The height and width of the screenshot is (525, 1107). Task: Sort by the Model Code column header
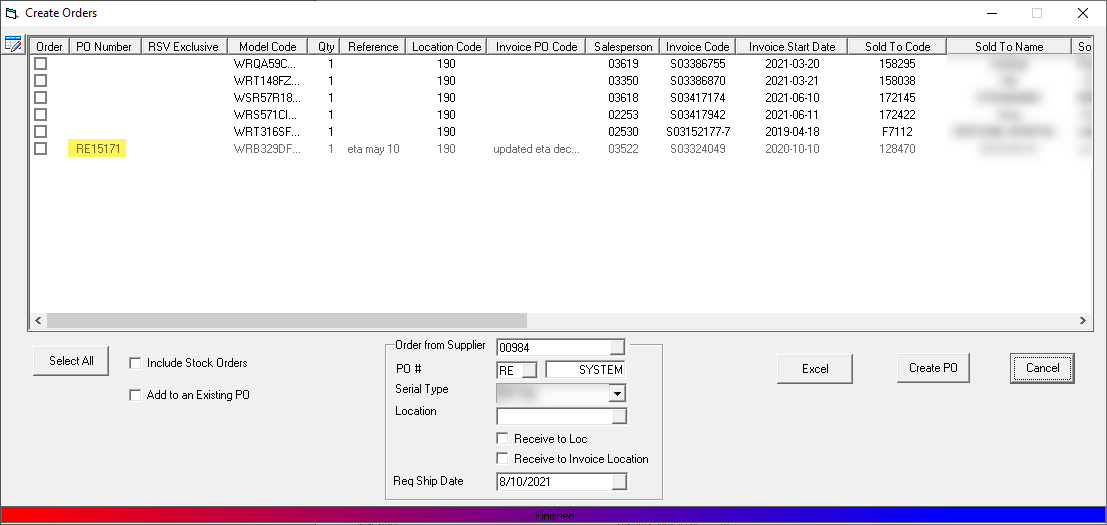[267, 47]
